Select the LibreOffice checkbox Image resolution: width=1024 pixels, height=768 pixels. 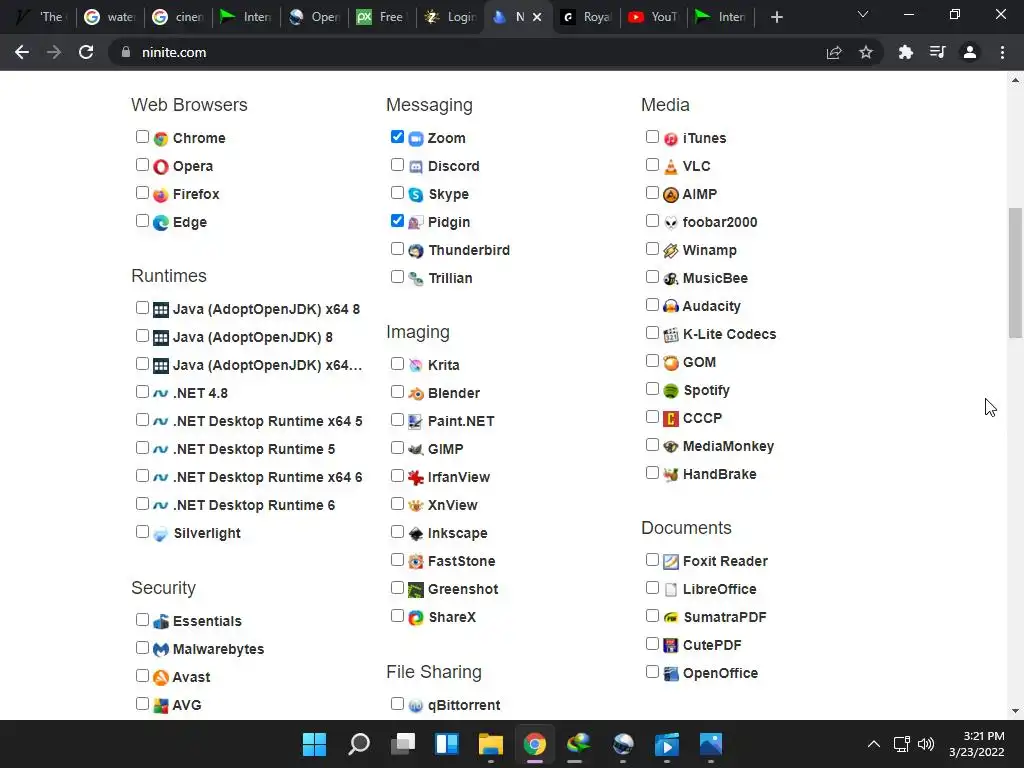point(652,587)
